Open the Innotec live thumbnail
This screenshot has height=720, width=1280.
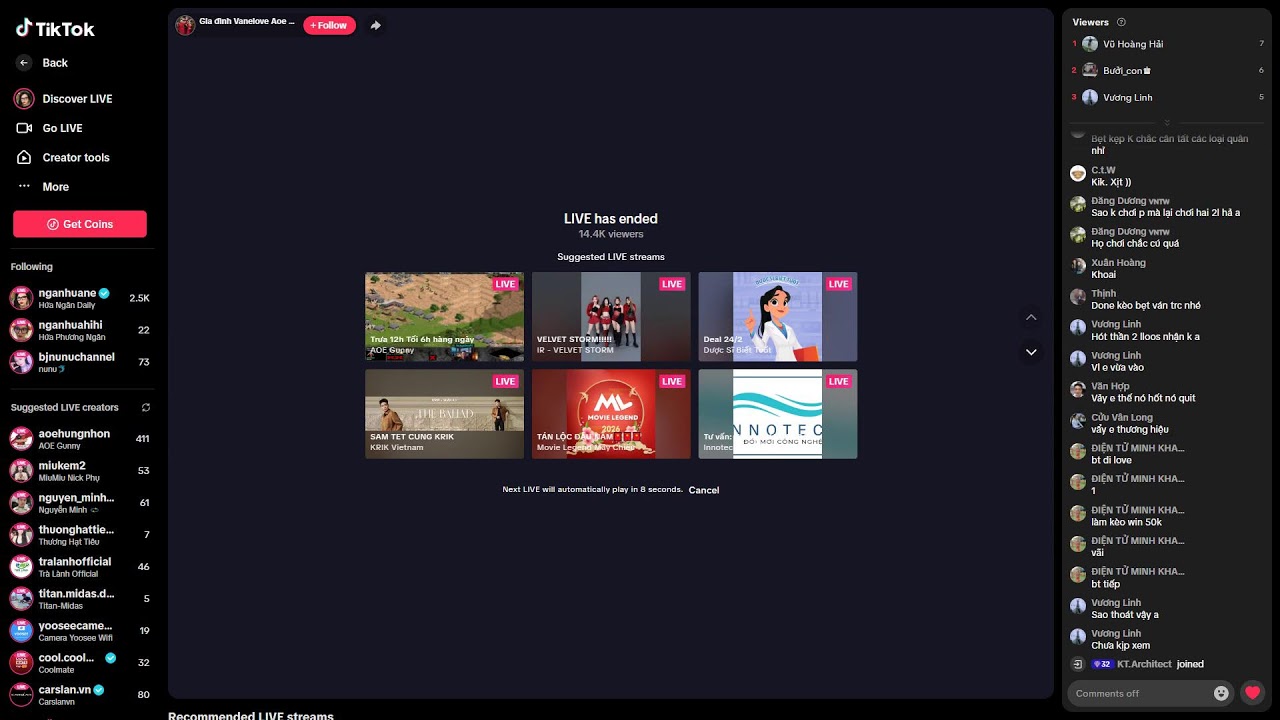[x=778, y=414]
